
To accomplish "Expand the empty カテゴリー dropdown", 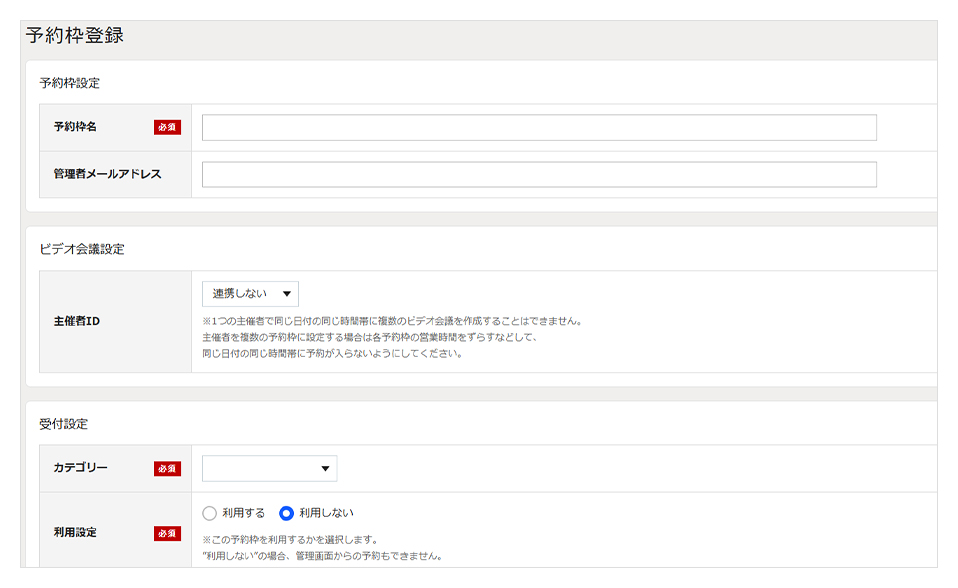I will (269, 468).
